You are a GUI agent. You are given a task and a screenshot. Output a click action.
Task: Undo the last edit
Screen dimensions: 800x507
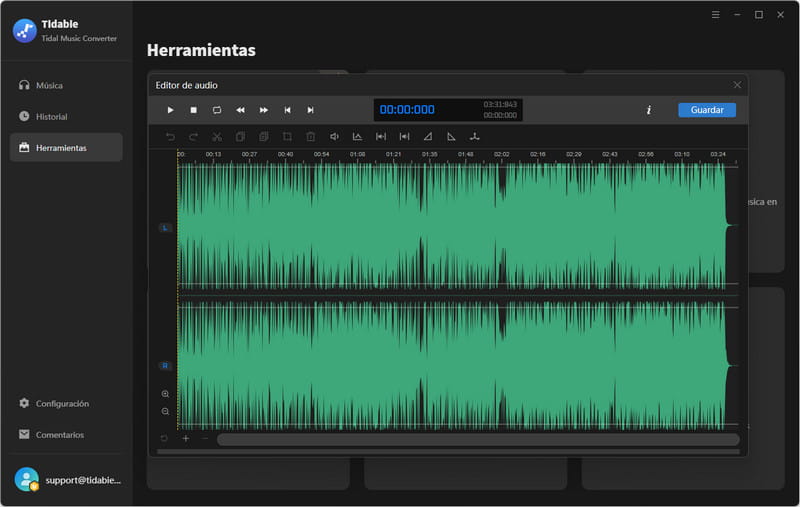click(x=170, y=137)
